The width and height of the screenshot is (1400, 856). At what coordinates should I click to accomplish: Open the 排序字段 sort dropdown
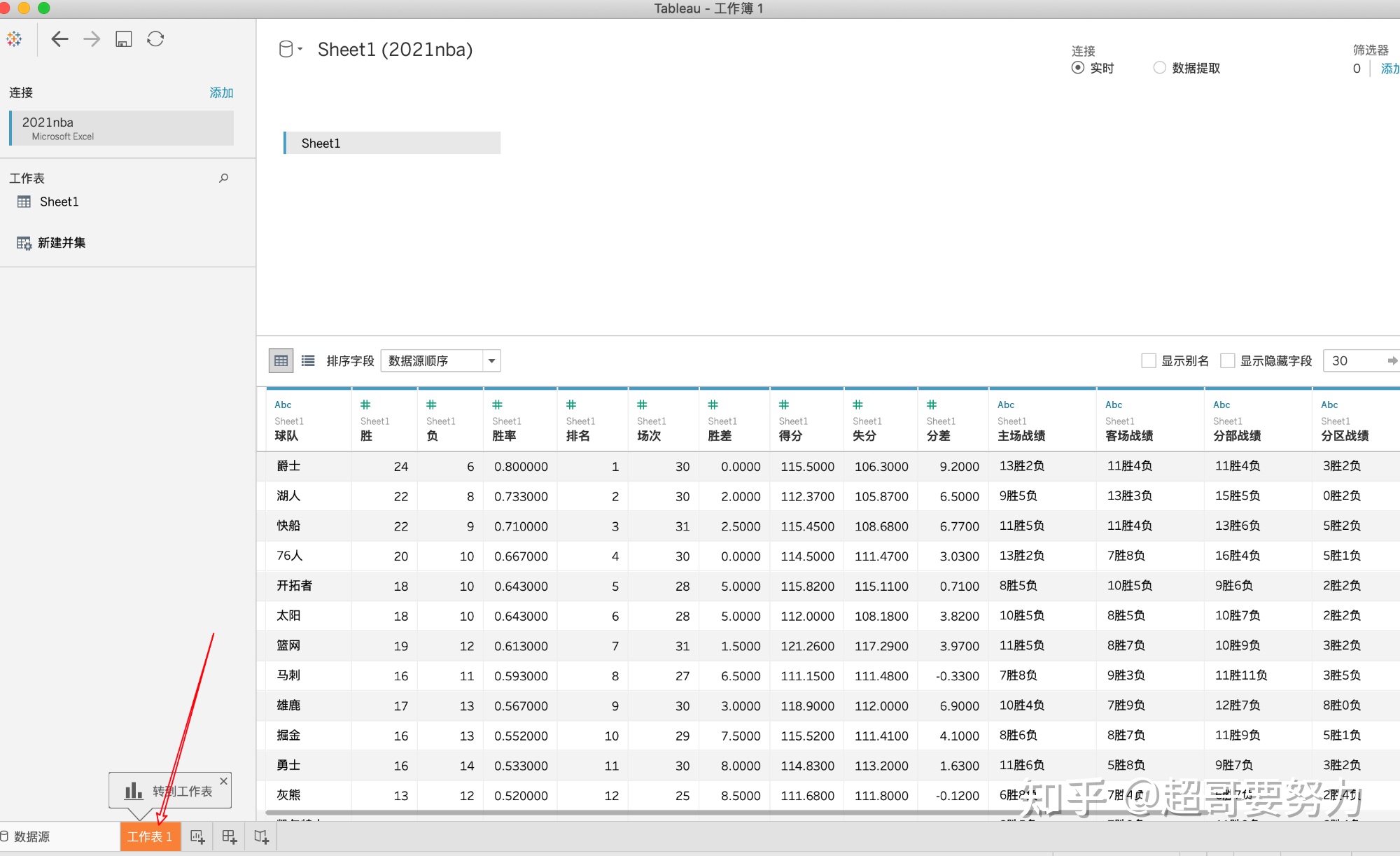point(440,360)
